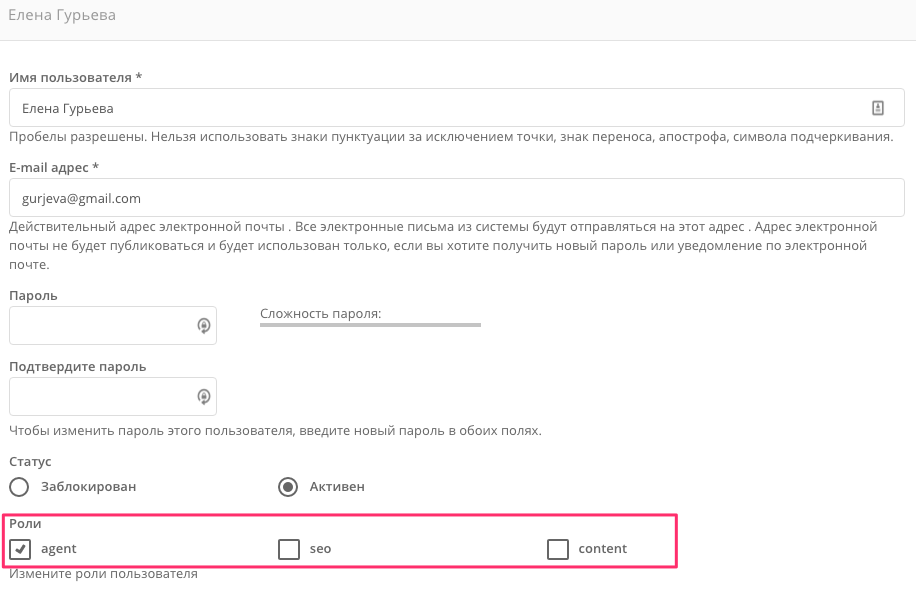Click the Активен label text

(x=337, y=487)
